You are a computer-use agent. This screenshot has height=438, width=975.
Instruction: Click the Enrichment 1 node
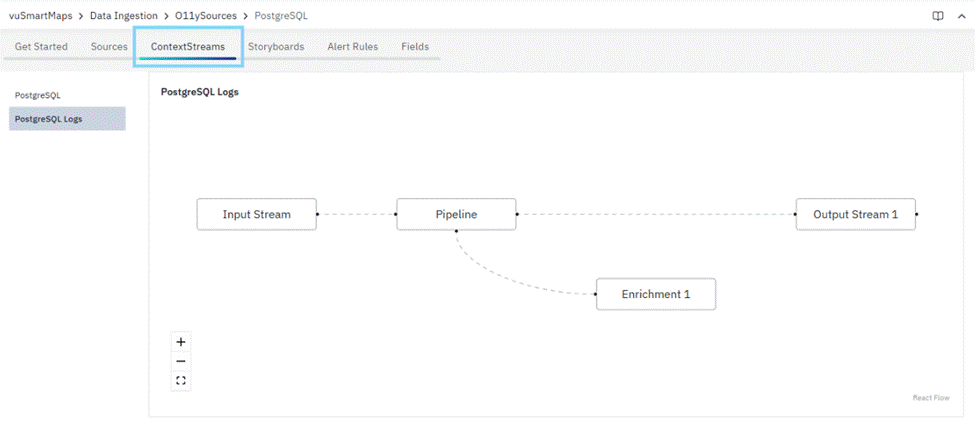(655, 295)
